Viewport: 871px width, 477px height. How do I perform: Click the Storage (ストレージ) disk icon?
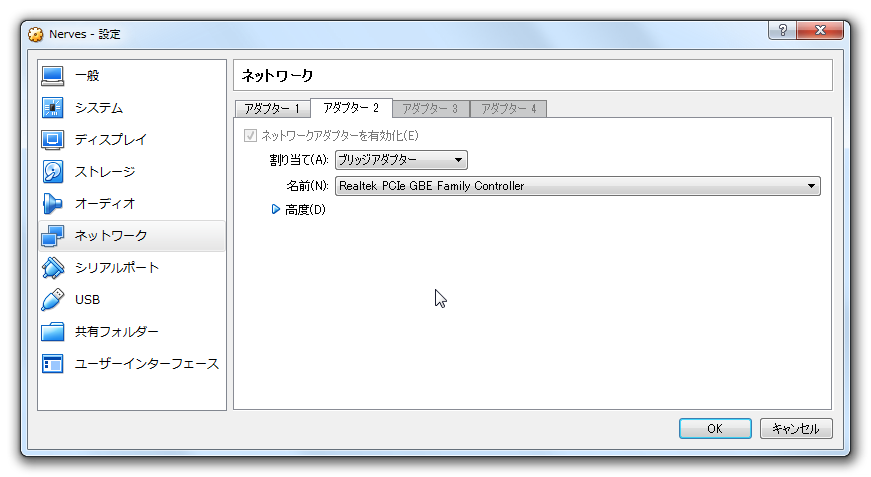point(53,172)
